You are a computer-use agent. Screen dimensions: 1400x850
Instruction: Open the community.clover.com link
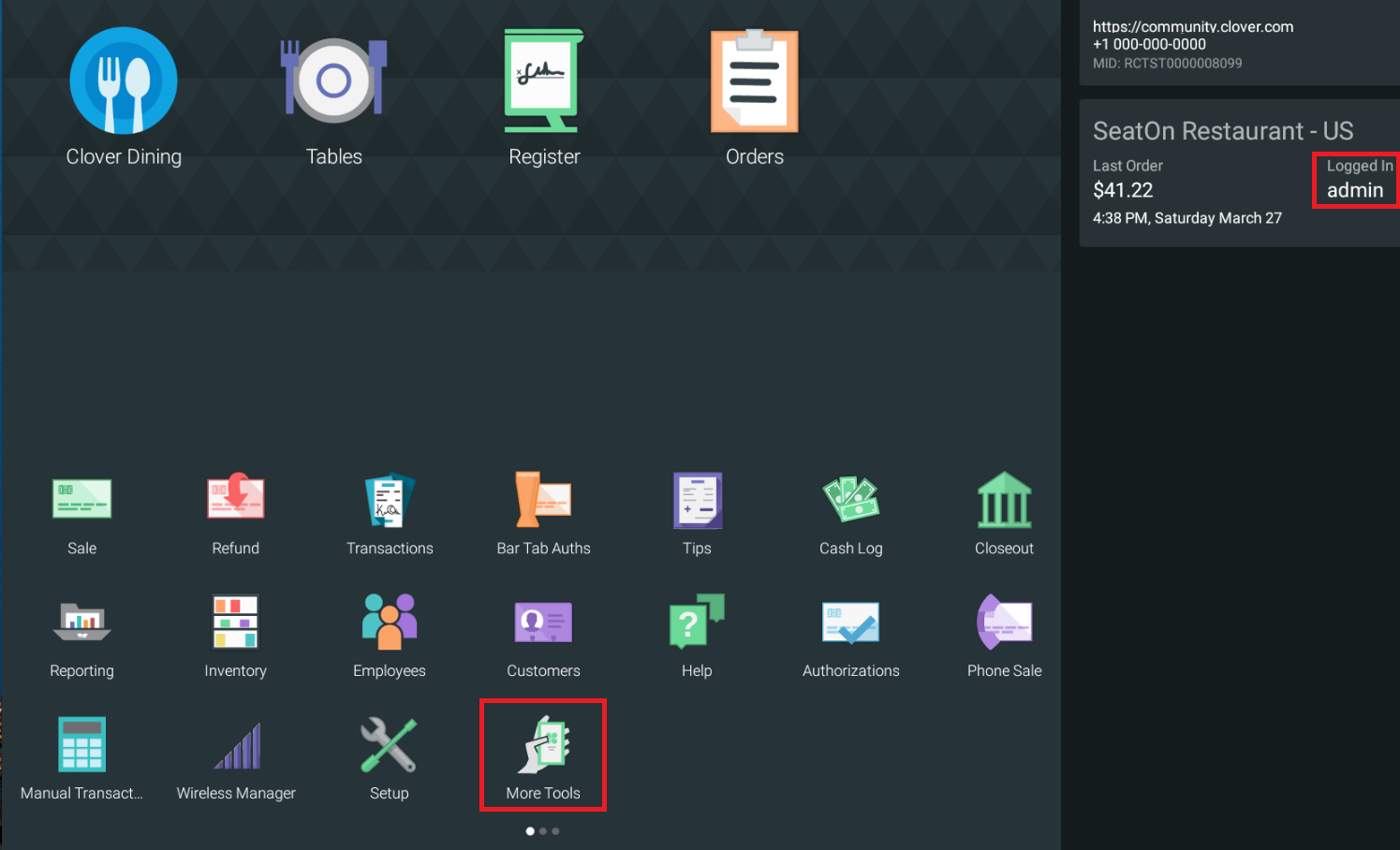[x=1193, y=27]
